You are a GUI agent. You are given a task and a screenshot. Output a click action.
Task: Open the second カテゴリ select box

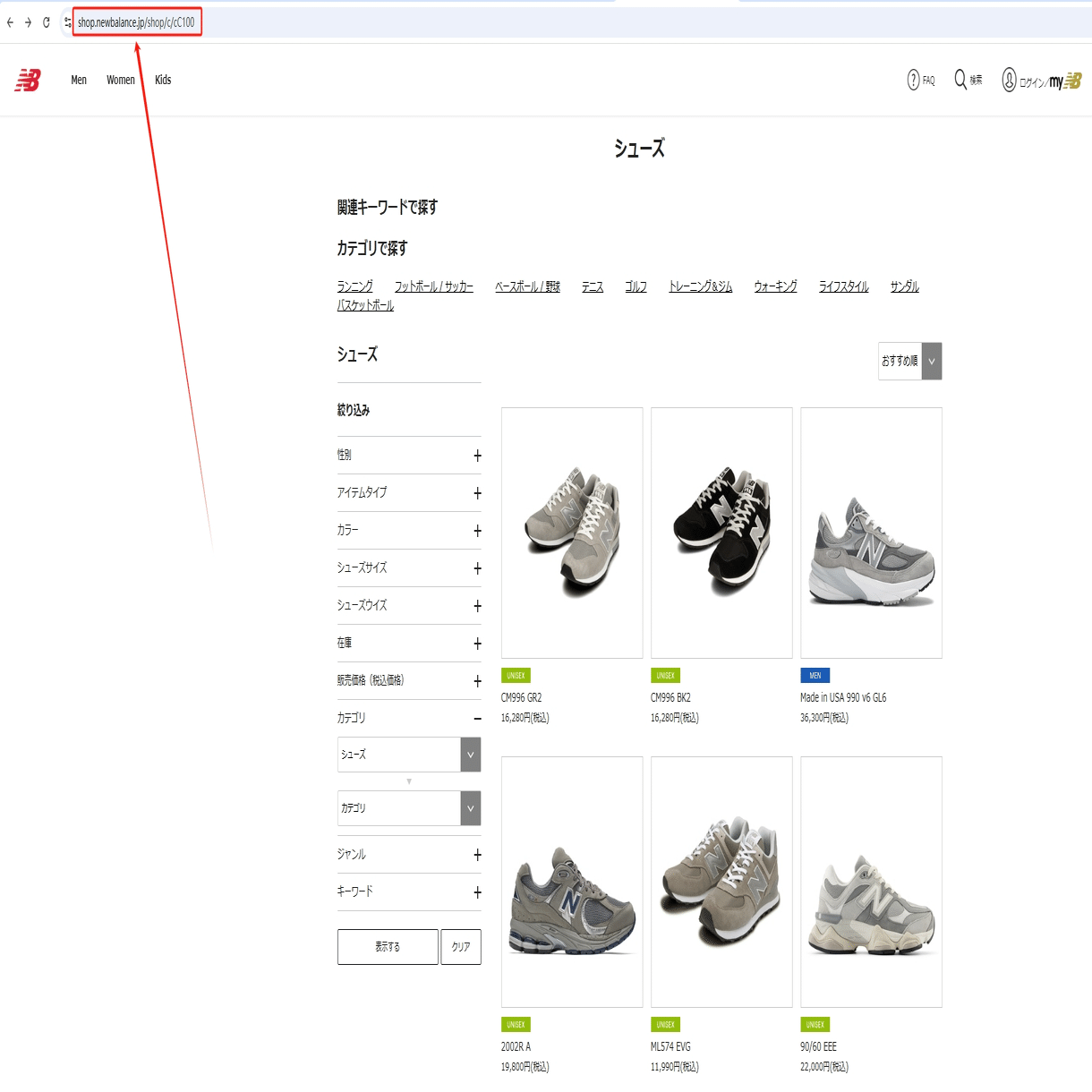click(x=409, y=808)
